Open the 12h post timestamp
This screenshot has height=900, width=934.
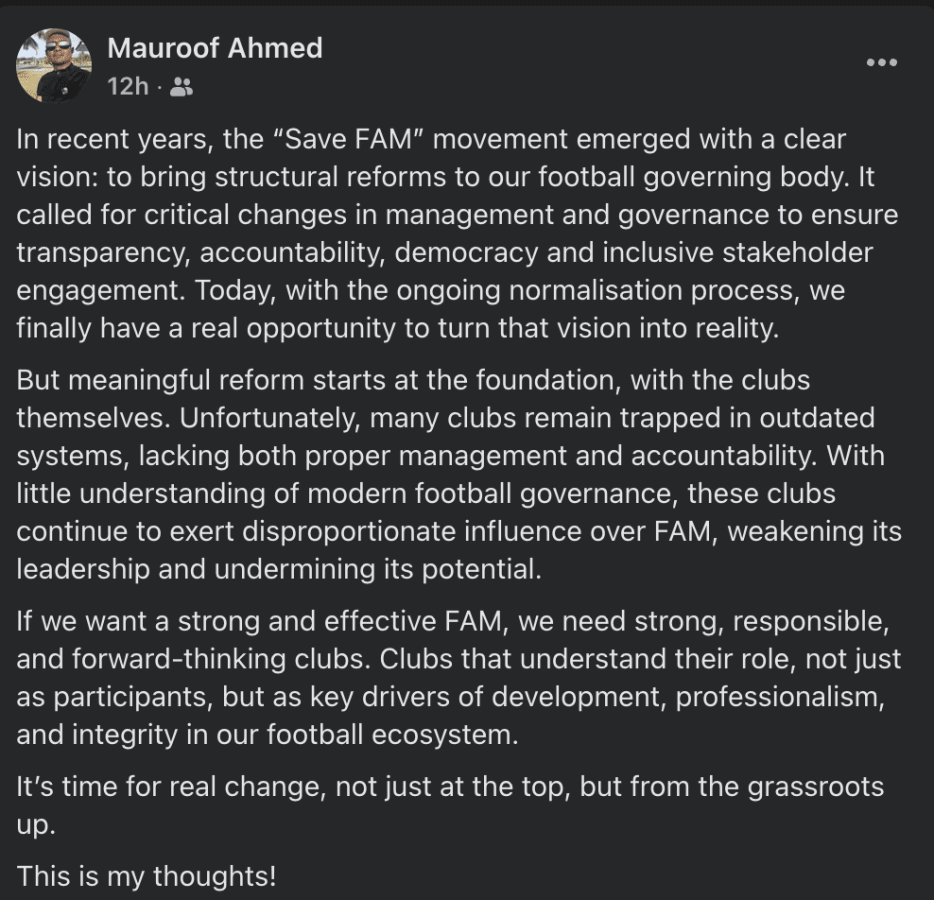coord(127,87)
